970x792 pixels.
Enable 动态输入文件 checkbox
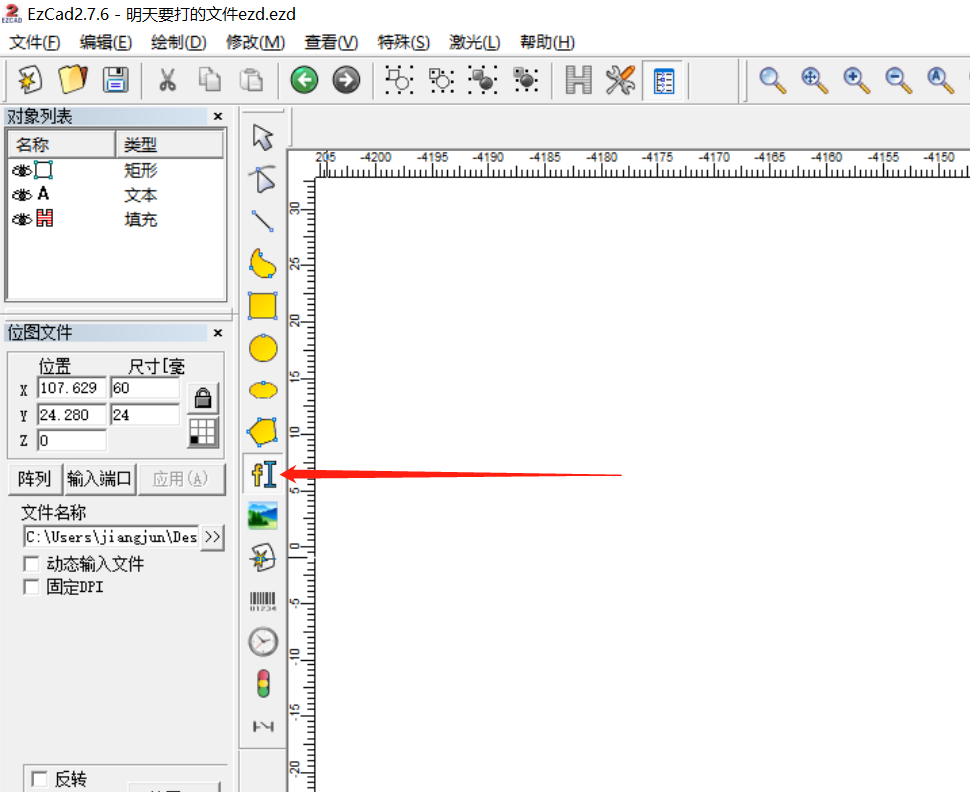point(31,564)
